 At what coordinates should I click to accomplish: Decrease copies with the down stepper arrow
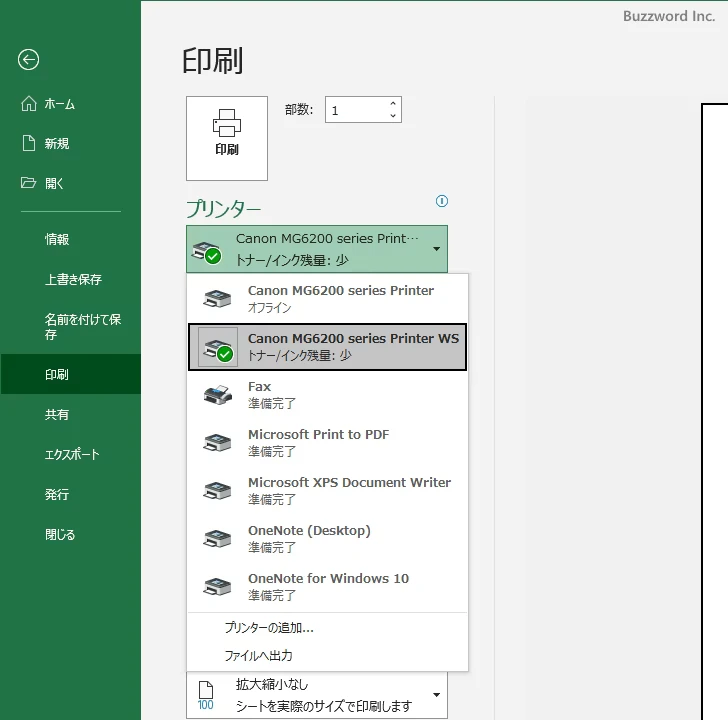pyautogui.click(x=393, y=116)
